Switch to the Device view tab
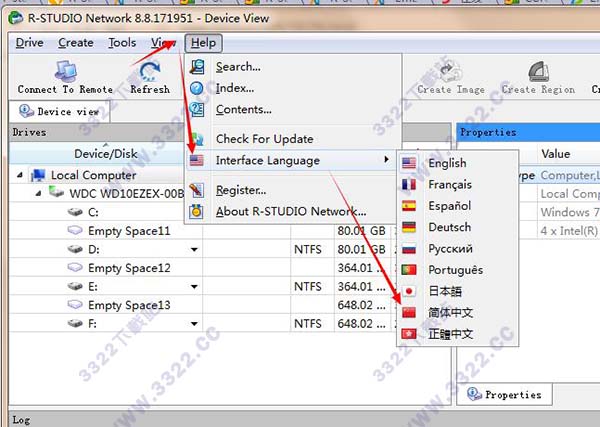 pos(59,112)
